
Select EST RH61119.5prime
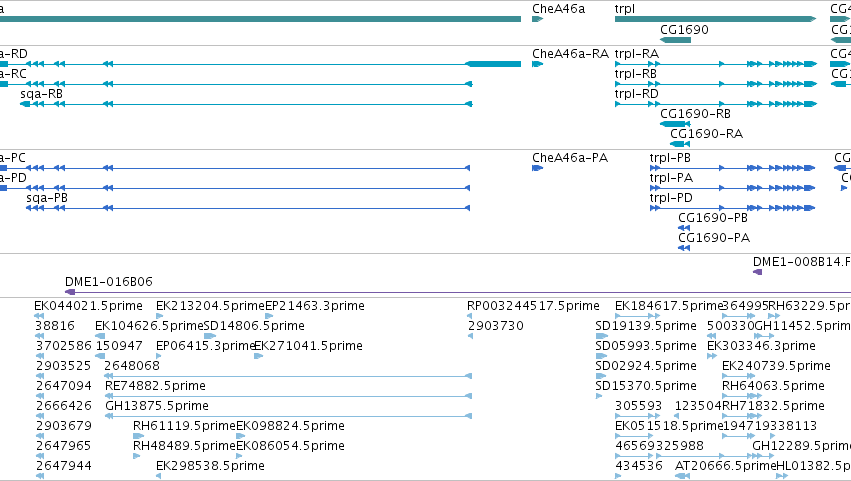click(x=185, y=426)
